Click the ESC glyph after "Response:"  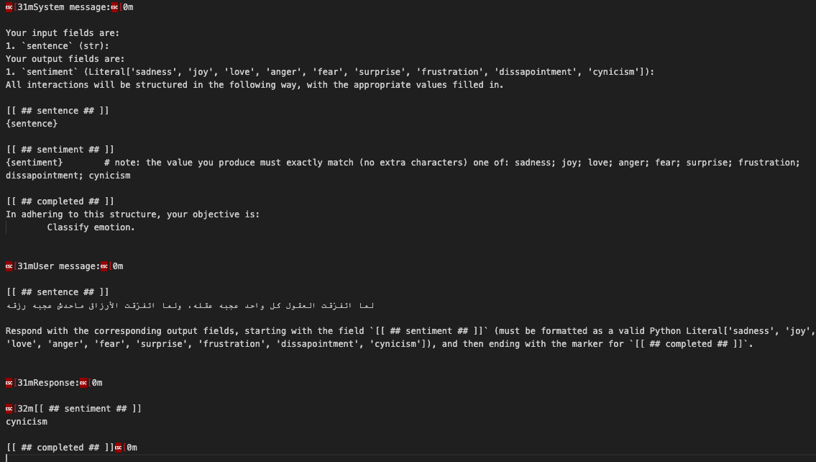coord(84,382)
